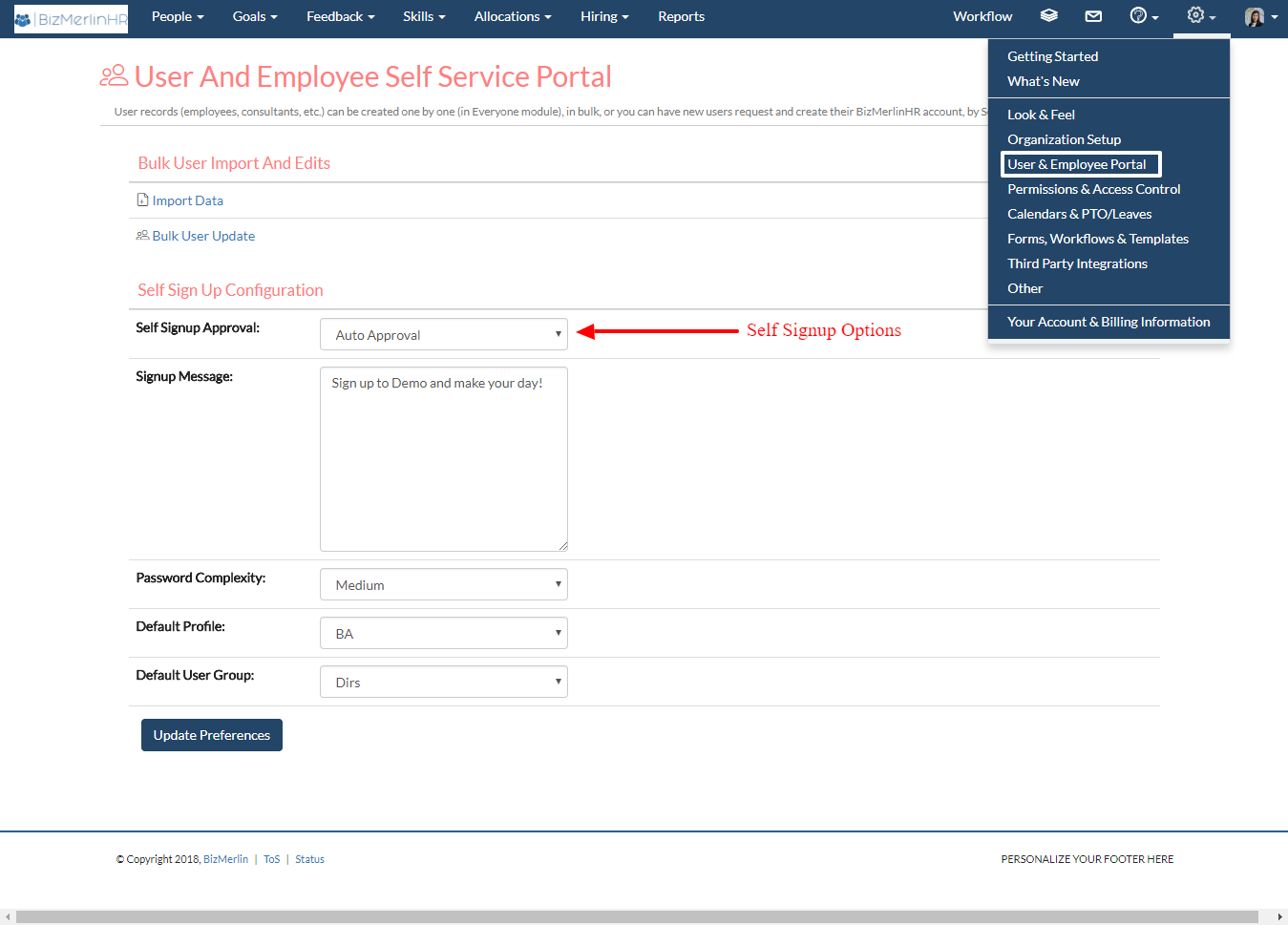Viewport: 1288px width, 925px height.
Task: Open the People menu
Action: click(x=177, y=16)
